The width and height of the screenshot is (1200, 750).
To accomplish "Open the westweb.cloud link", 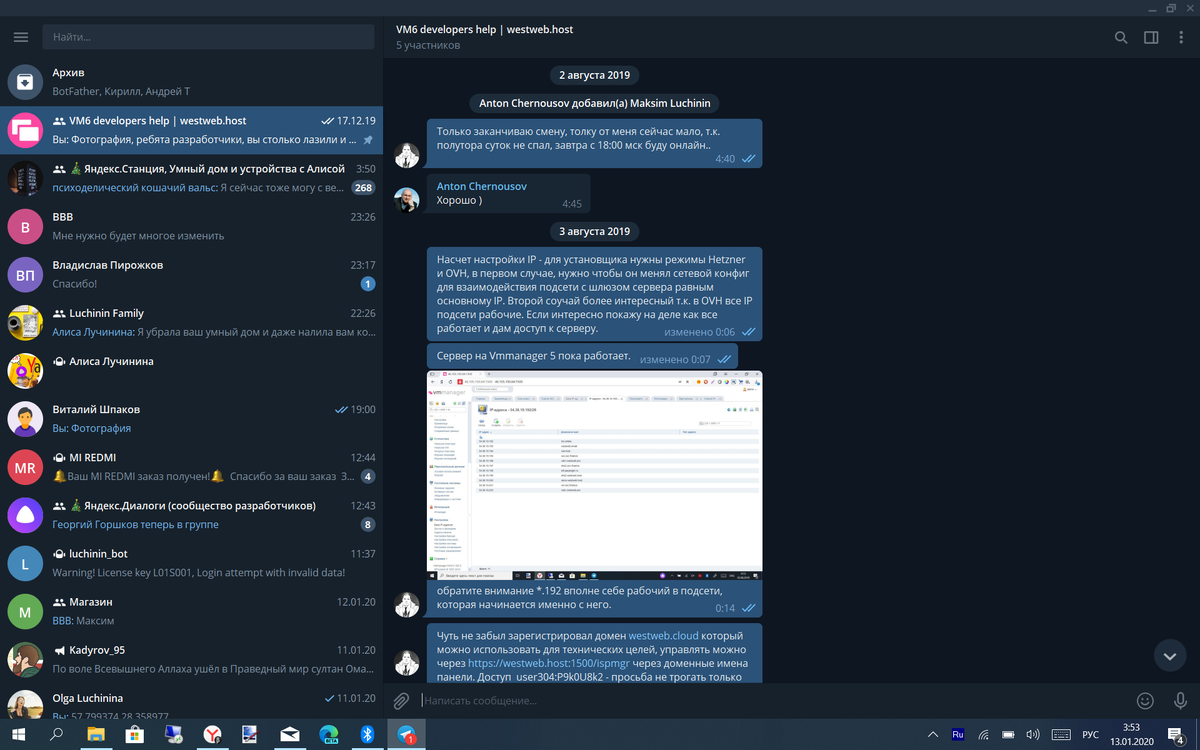I will pos(663,635).
